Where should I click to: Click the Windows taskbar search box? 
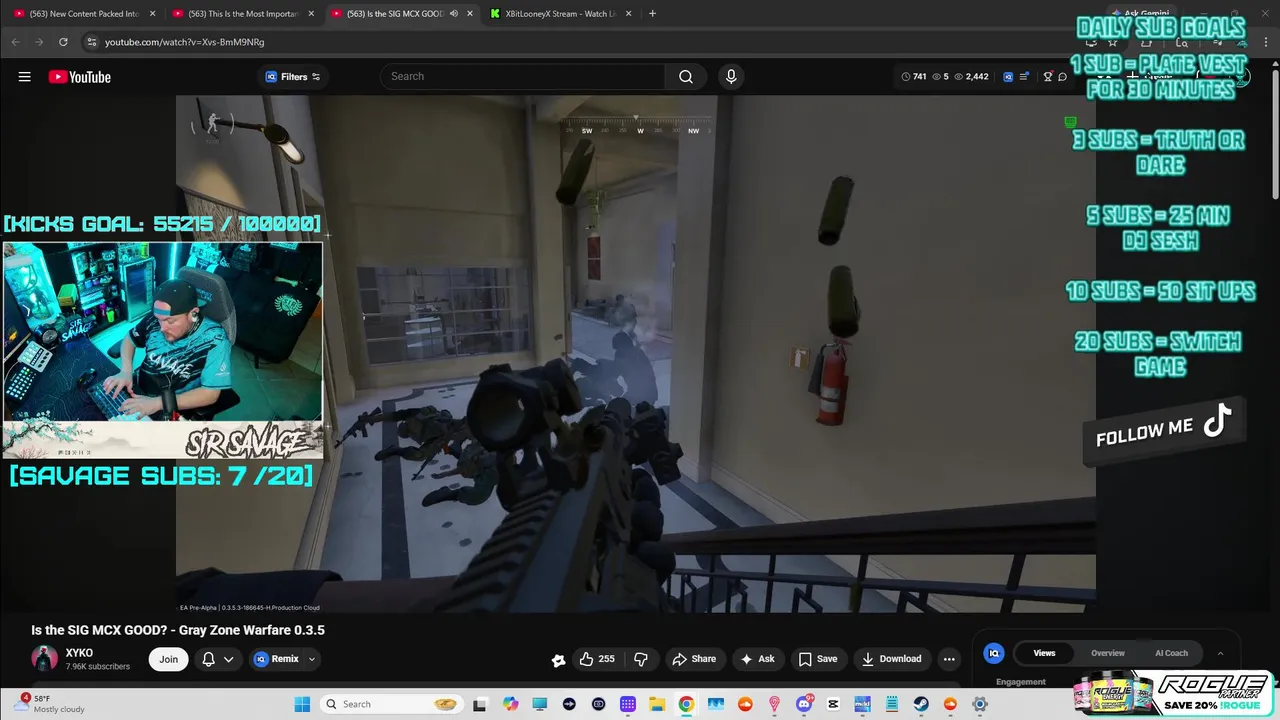tap(392, 704)
